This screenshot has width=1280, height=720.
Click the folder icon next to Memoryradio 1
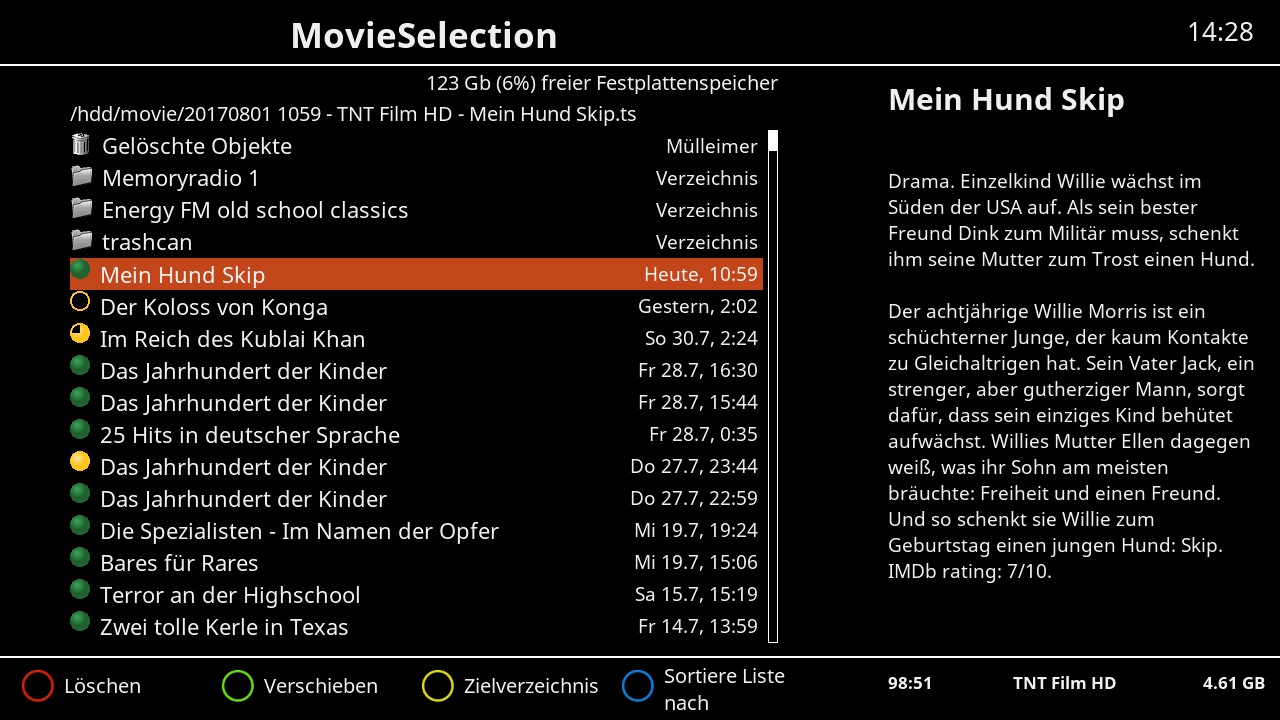pos(81,177)
